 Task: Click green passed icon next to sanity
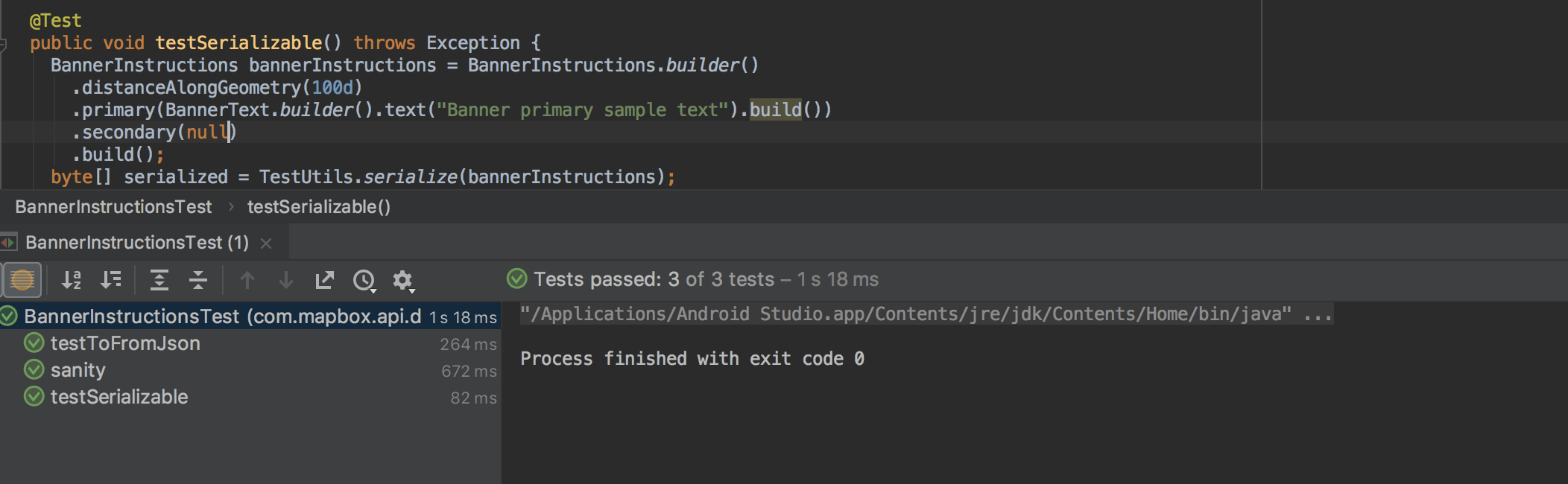[34, 369]
